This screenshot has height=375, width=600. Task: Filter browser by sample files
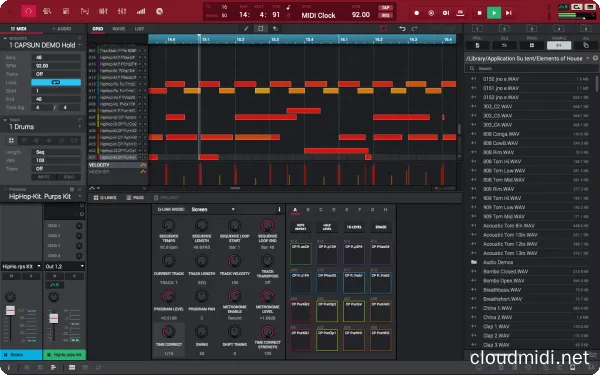point(559,45)
